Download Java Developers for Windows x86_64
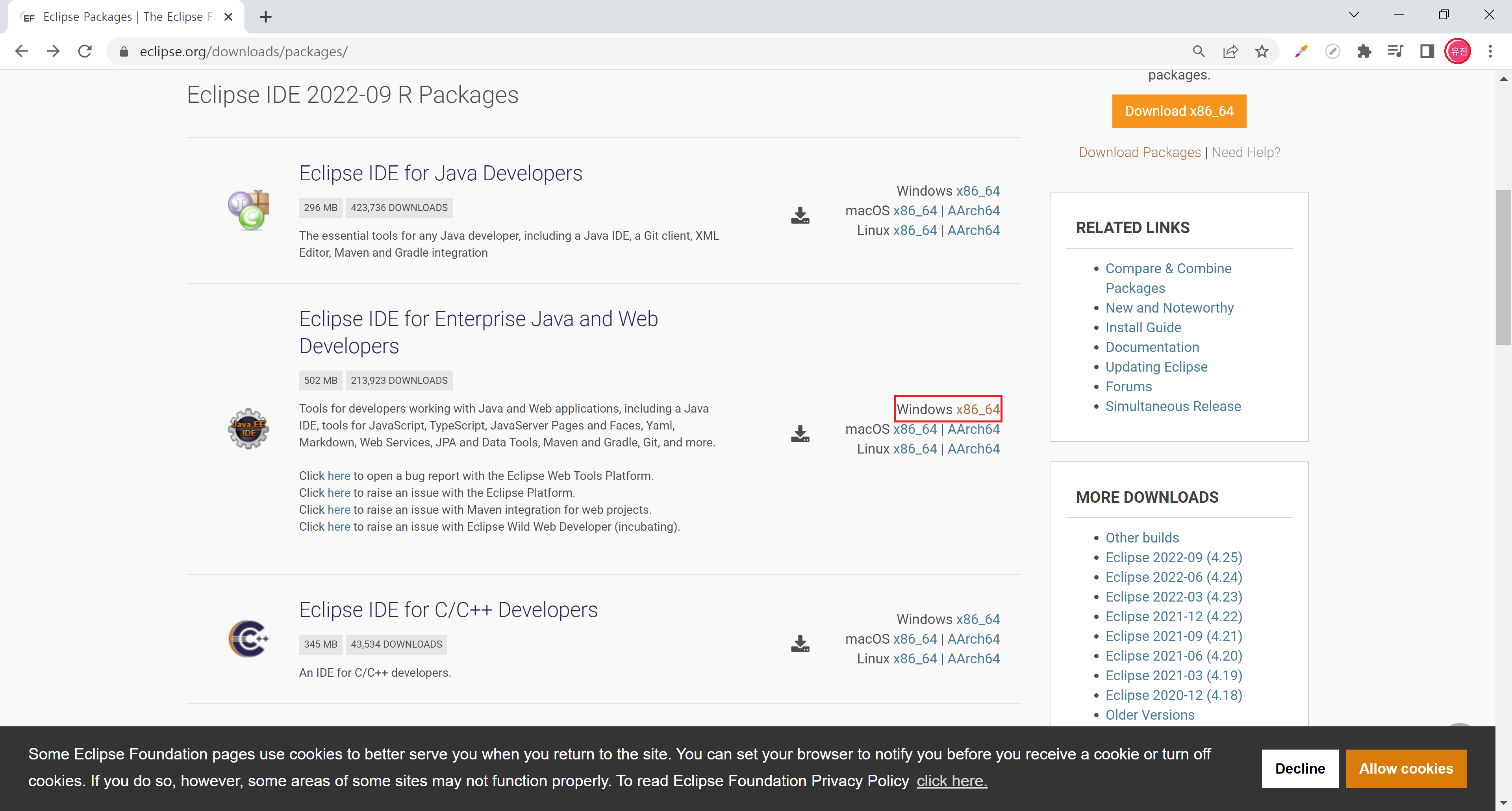This screenshot has height=811, width=1512. click(978, 191)
